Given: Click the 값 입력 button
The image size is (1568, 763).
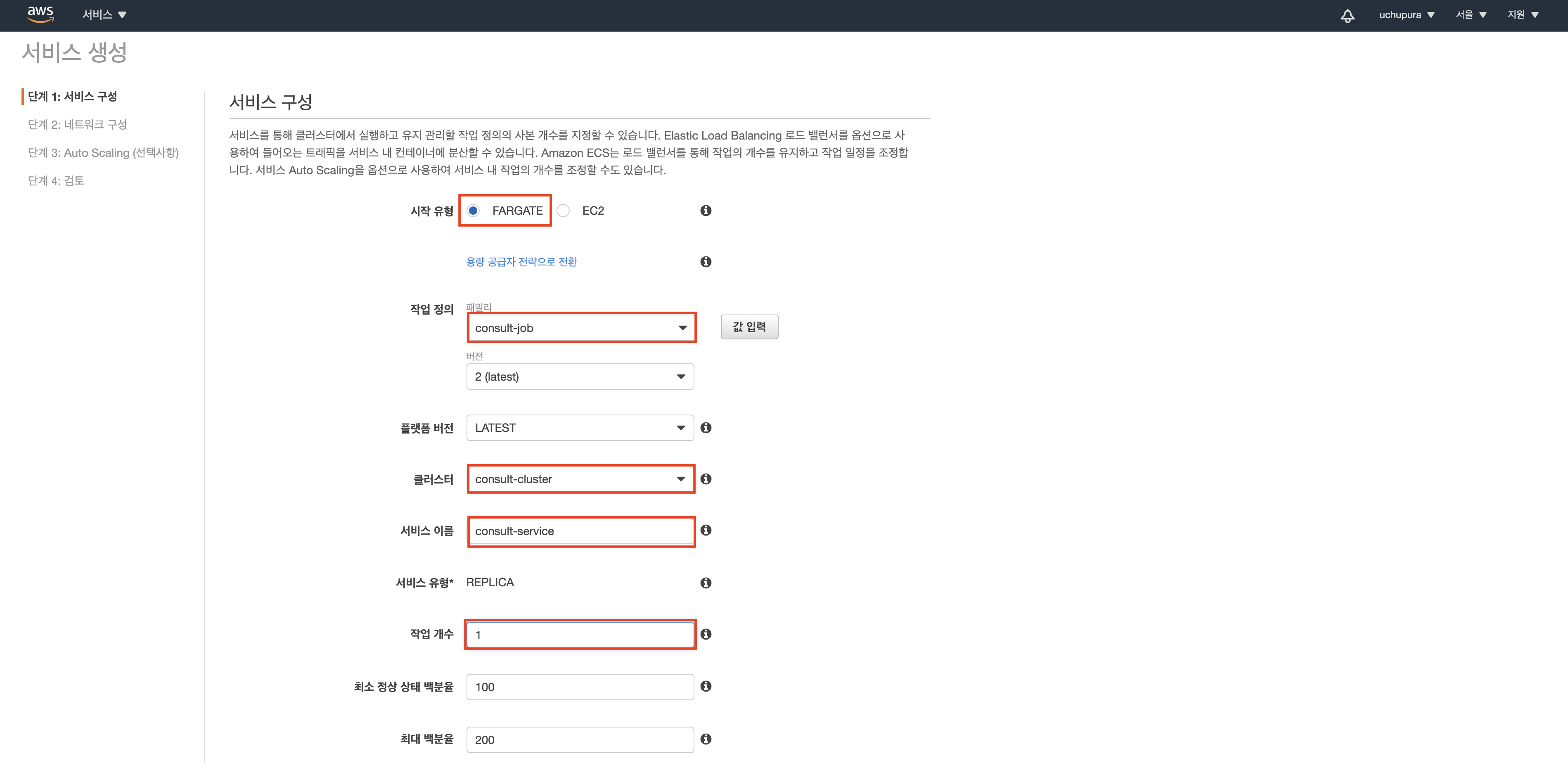Looking at the screenshot, I should tap(748, 327).
